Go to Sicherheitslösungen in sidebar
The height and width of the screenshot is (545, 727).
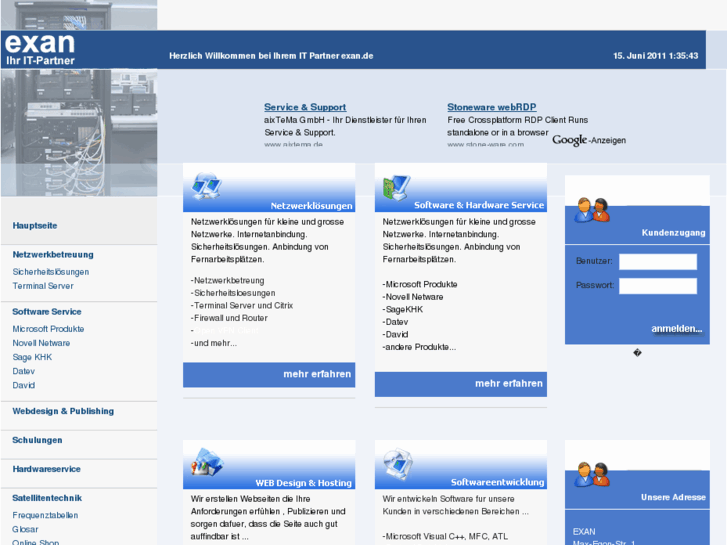(51, 272)
